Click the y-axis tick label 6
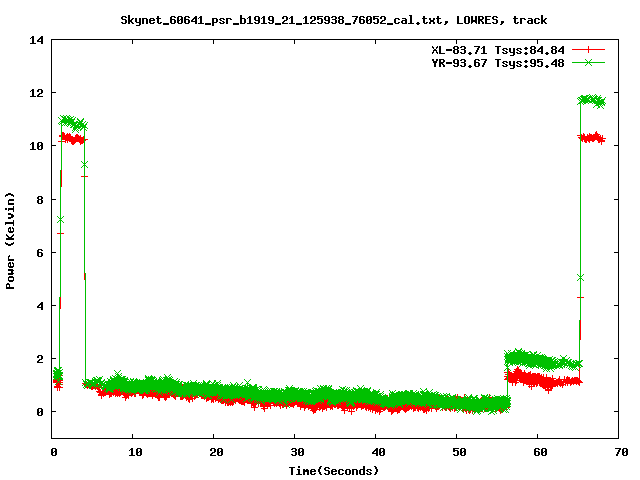This screenshot has width=640, height=480. tap(40, 253)
